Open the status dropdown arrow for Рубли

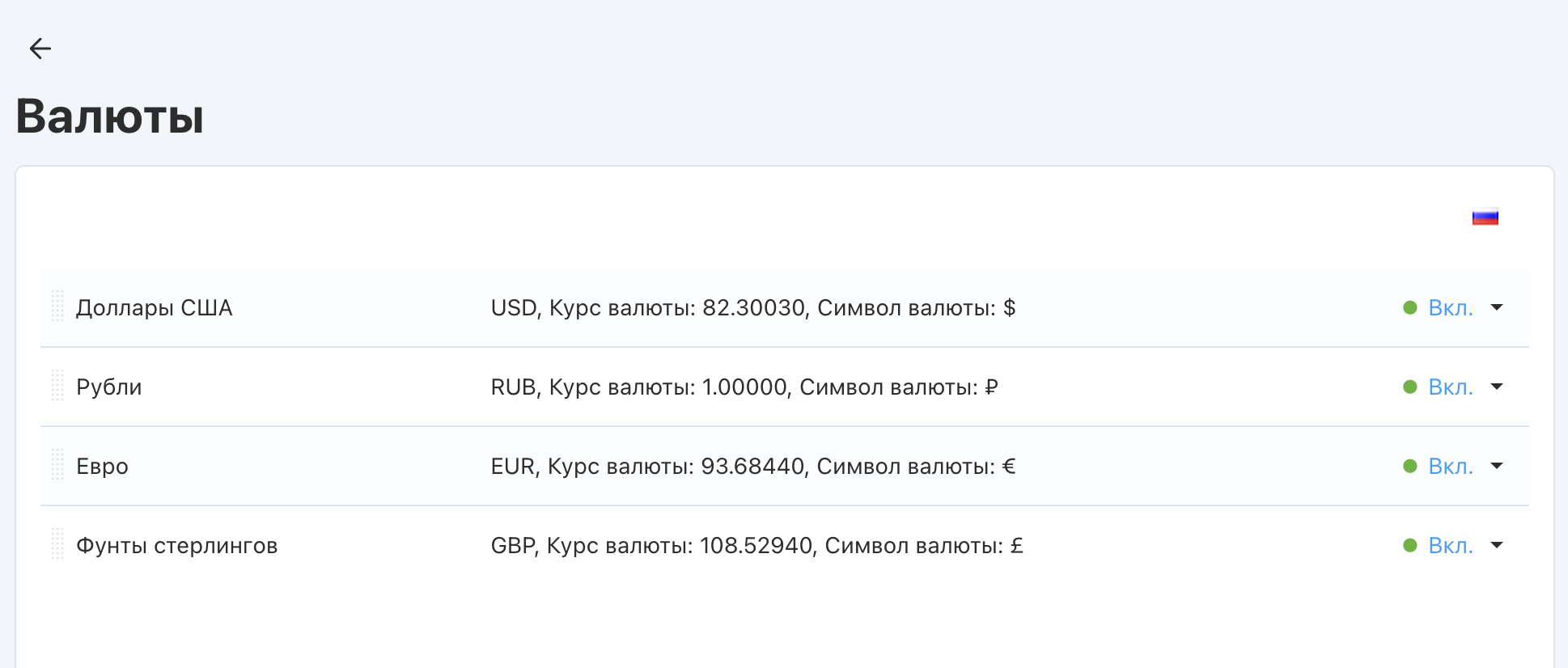pyautogui.click(x=1497, y=387)
